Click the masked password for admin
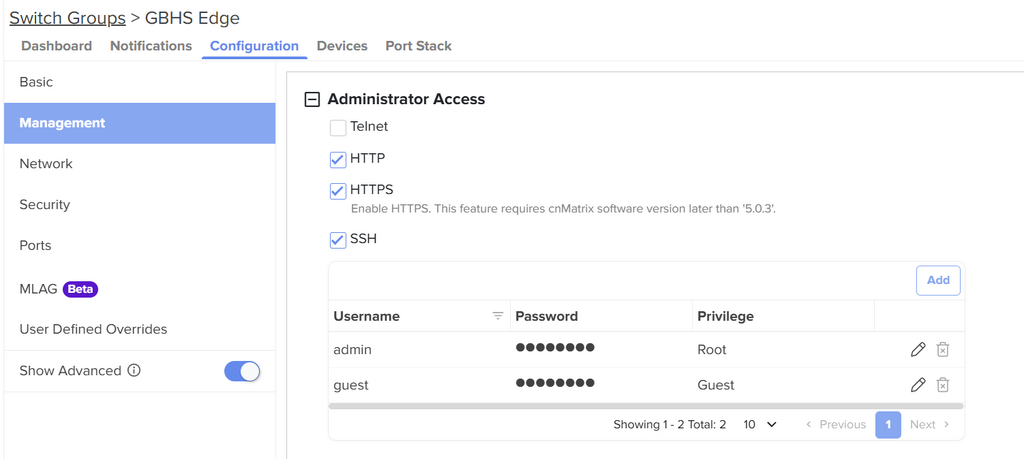This screenshot has height=459, width=1024. pos(555,347)
